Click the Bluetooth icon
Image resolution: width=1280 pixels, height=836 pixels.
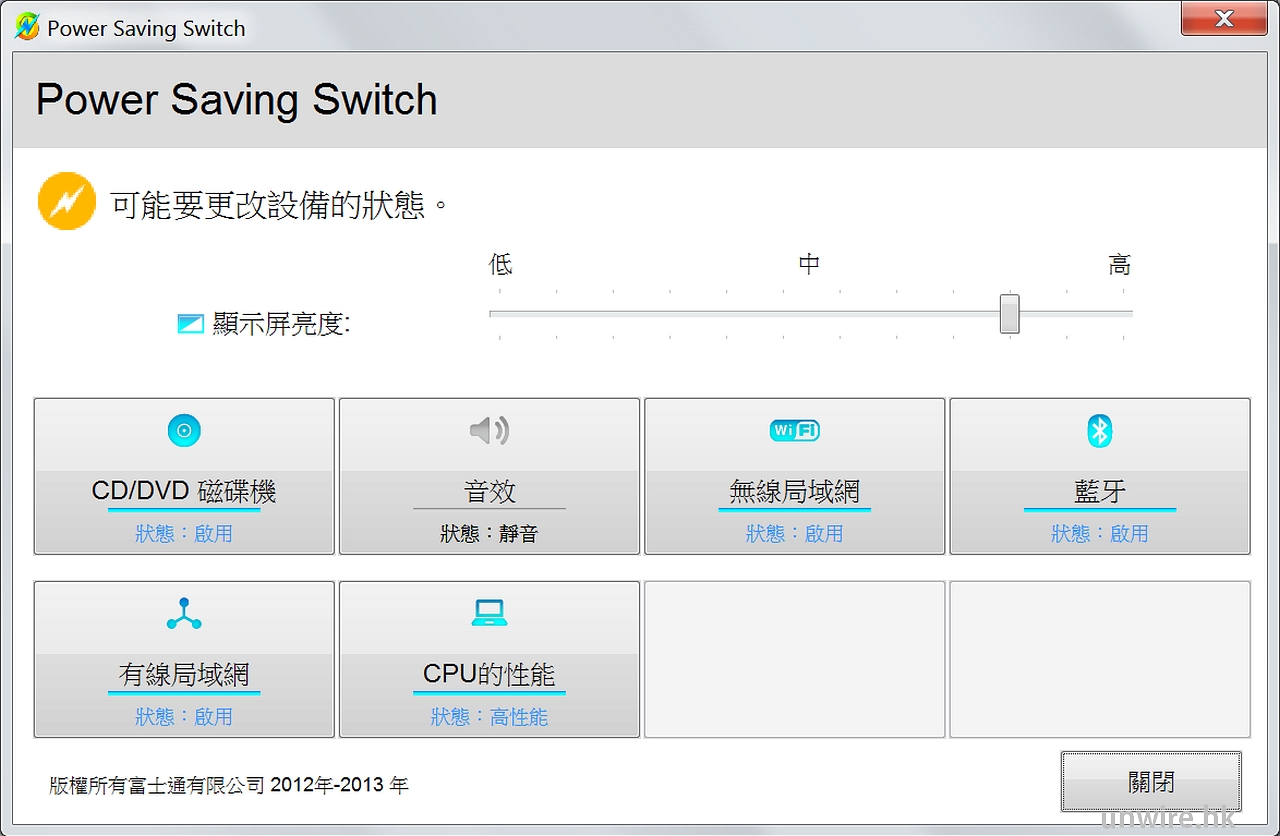pyautogui.click(x=1100, y=431)
